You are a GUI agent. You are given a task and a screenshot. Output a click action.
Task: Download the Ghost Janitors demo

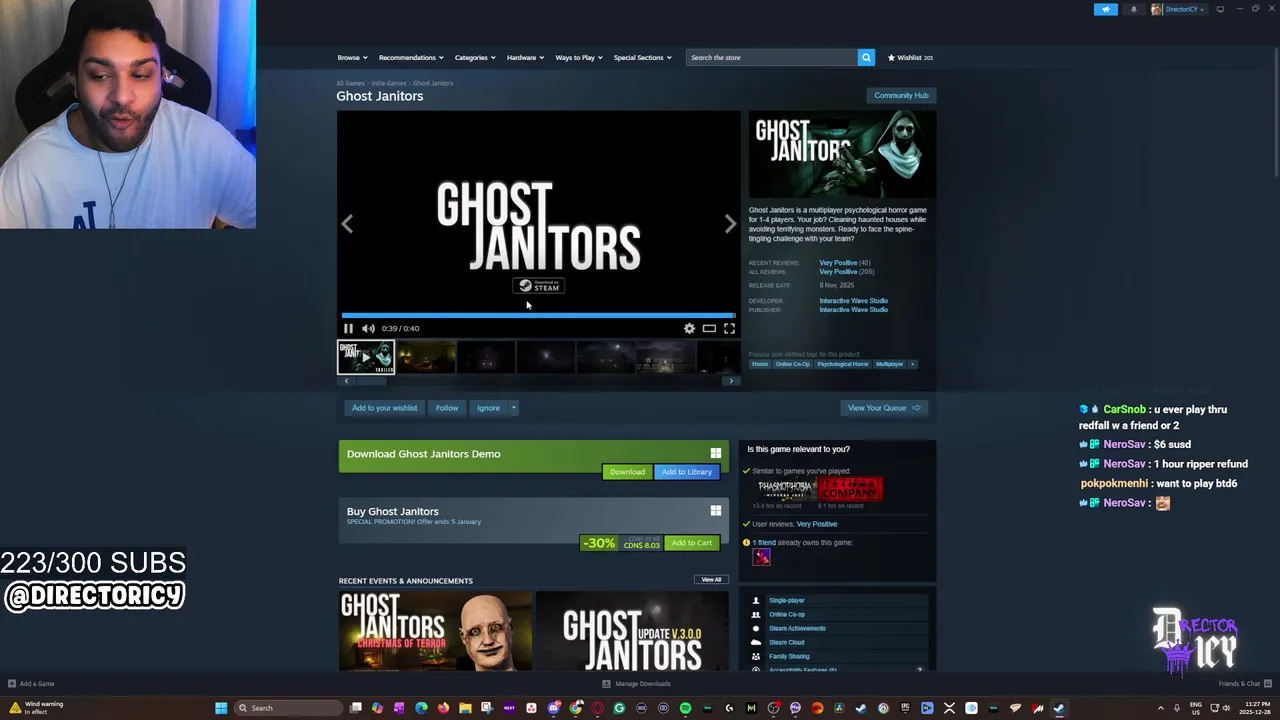[627, 472]
